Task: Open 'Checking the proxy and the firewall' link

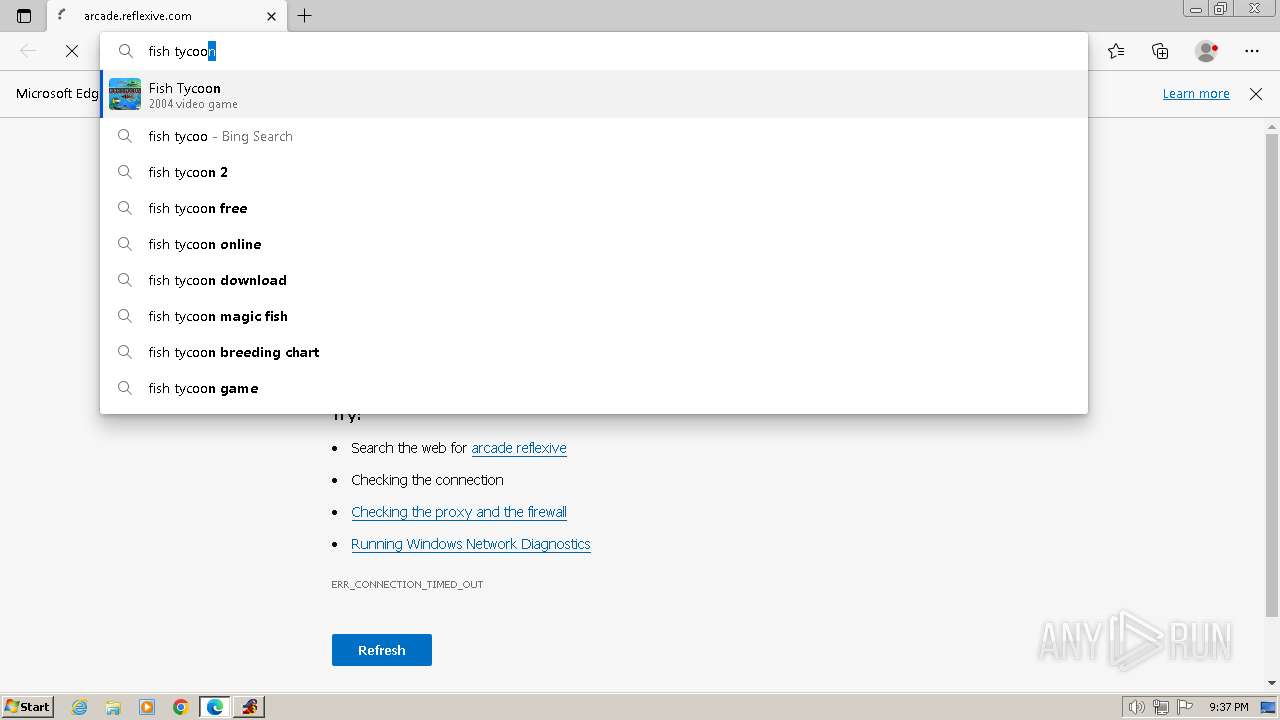Action: [459, 512]
